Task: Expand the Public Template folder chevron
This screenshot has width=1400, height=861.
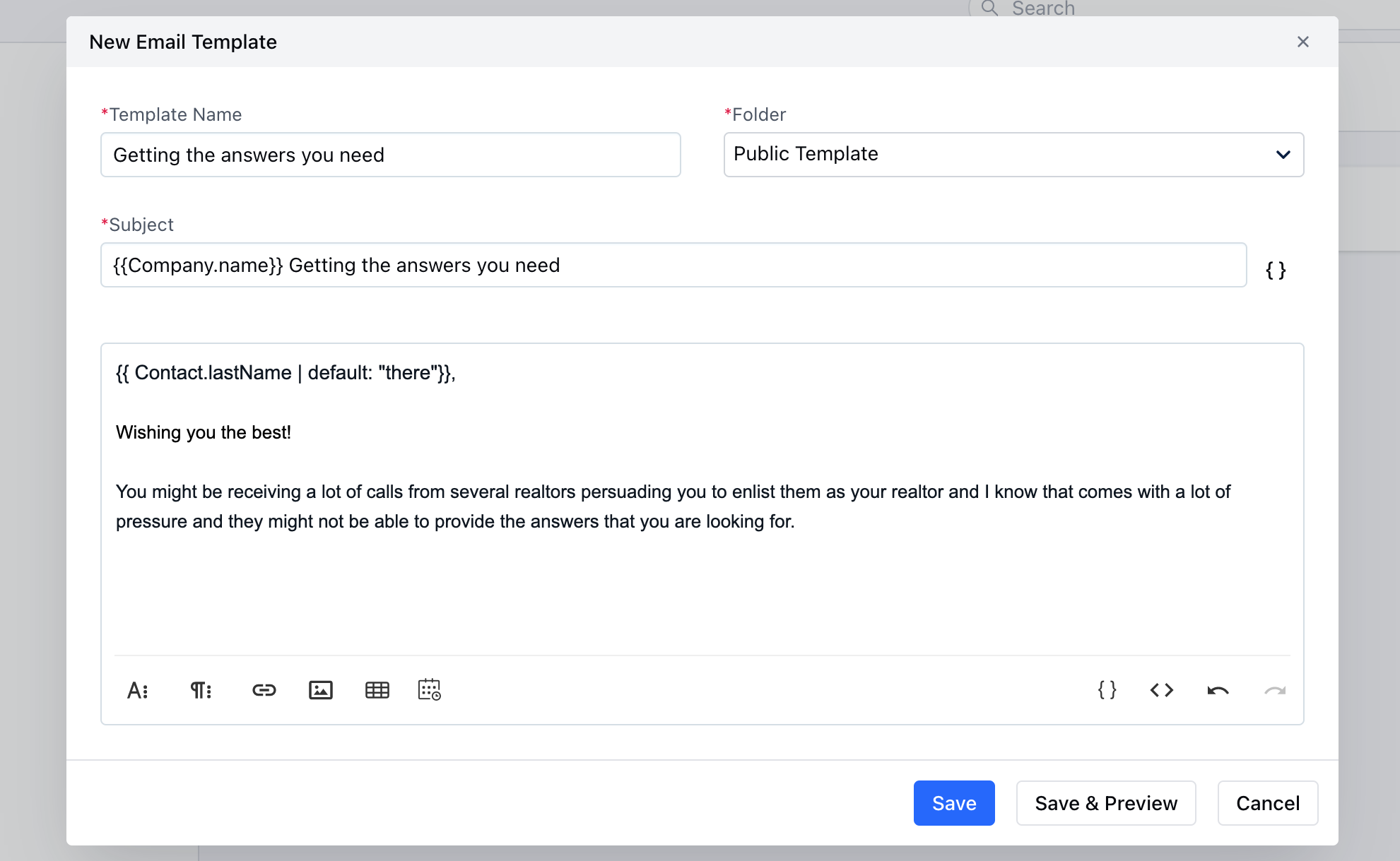Action: [x=1283, y=155]
